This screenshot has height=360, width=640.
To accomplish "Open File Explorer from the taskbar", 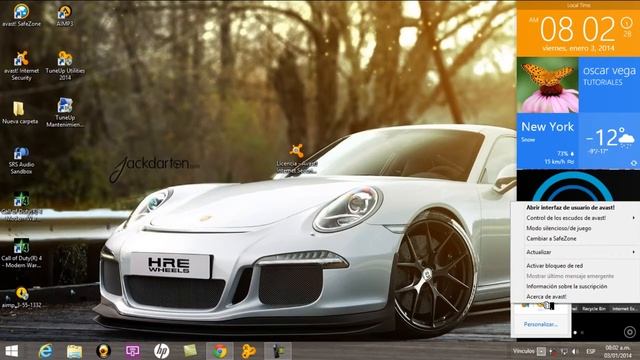I will 74,351.
